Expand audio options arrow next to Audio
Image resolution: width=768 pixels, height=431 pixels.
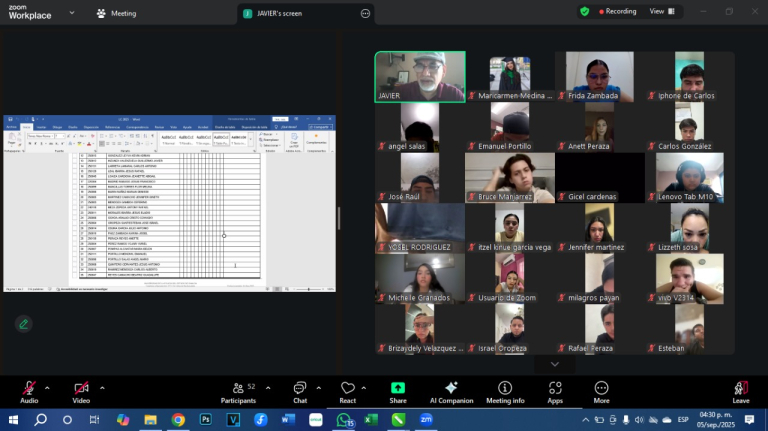pyautogui.click(x=48, y=383)
